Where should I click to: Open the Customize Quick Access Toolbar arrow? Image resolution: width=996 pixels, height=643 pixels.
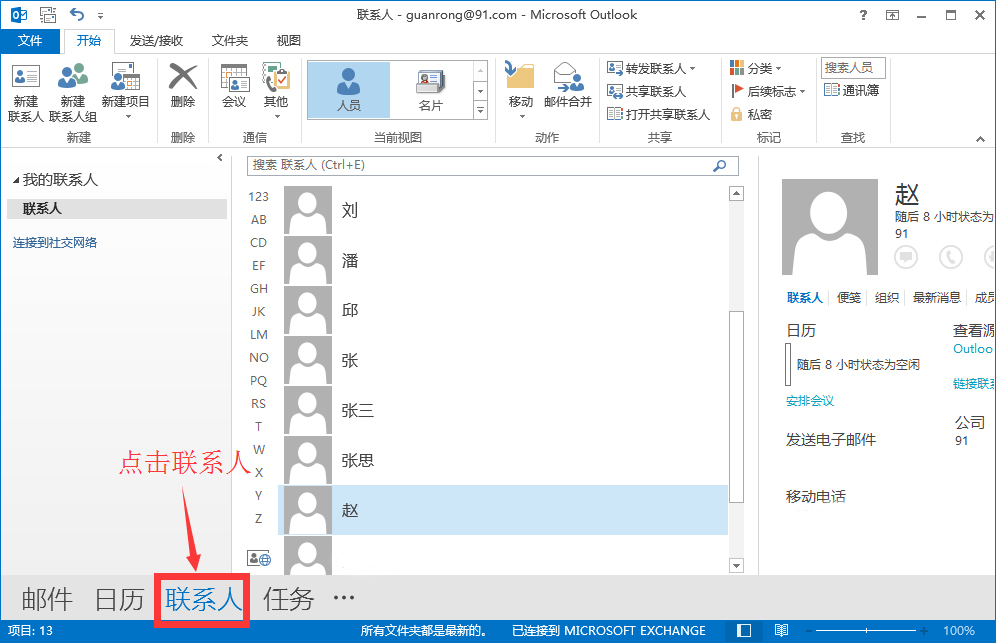100,15
